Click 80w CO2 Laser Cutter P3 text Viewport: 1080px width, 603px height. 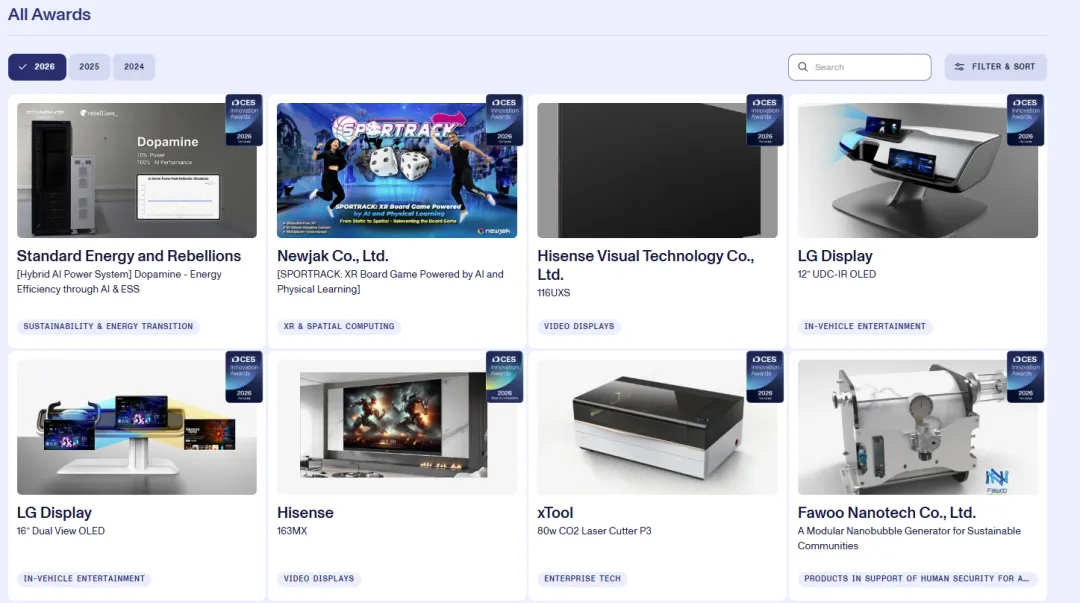click(594, 531)
